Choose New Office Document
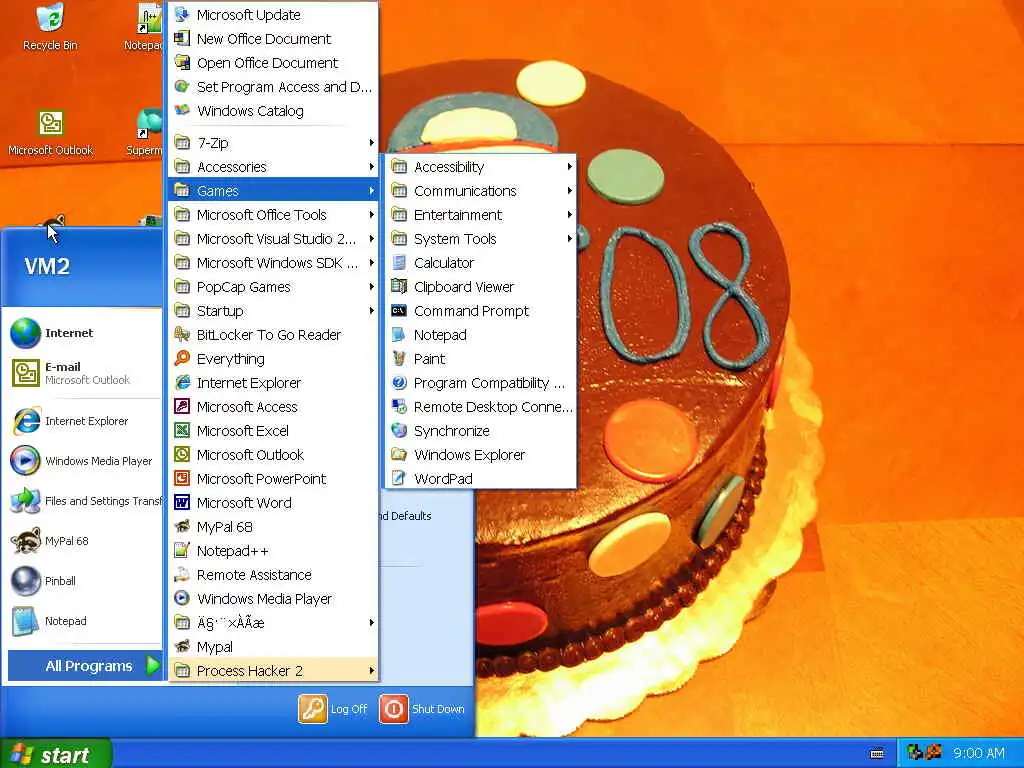The image size is (1024, 768). click(274, 39)
